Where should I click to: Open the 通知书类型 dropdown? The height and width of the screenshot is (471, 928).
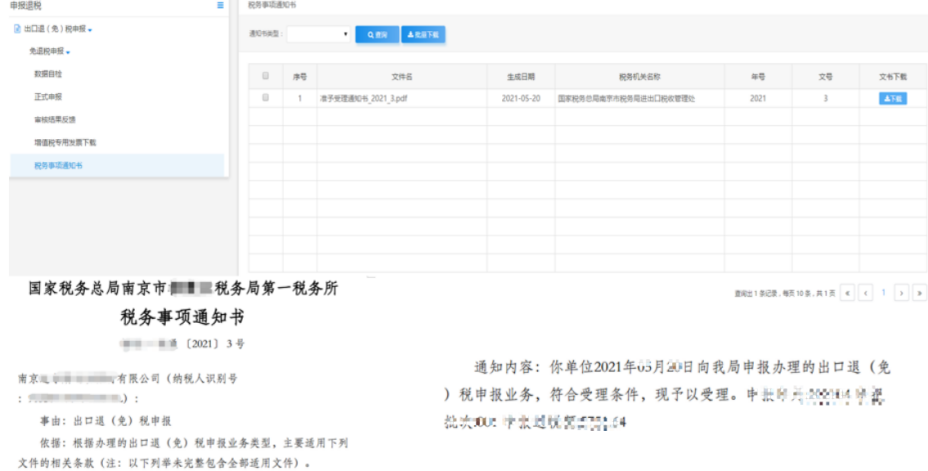[x=319, y=34]
